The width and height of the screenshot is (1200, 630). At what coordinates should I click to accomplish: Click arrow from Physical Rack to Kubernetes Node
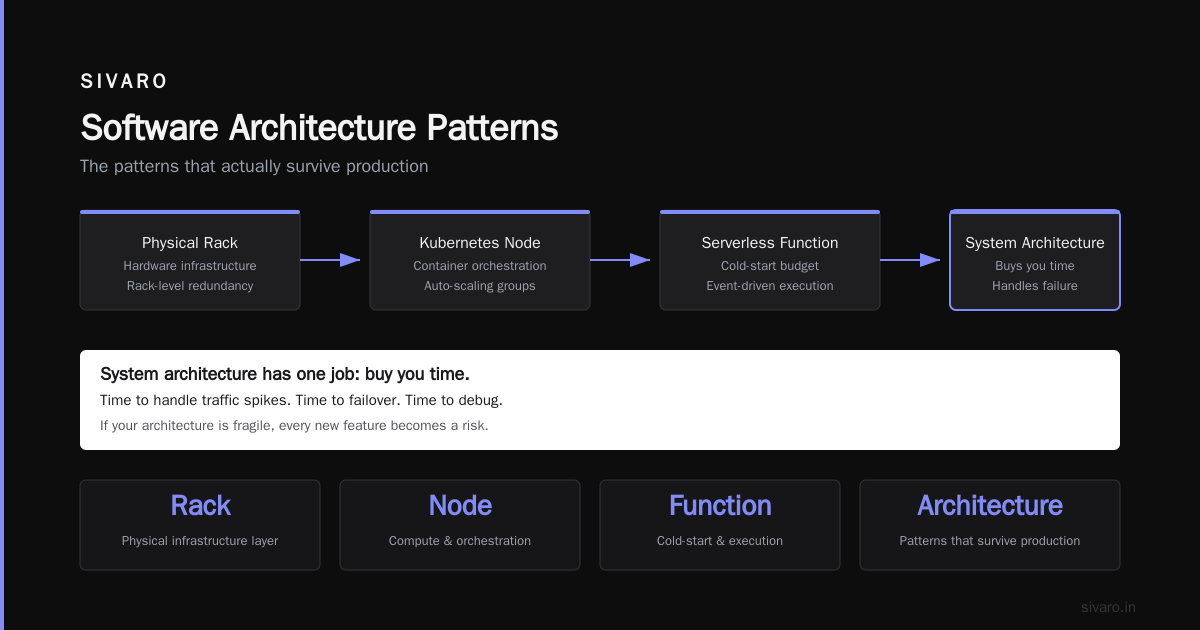pyautogui.click(x=330, y=260)
